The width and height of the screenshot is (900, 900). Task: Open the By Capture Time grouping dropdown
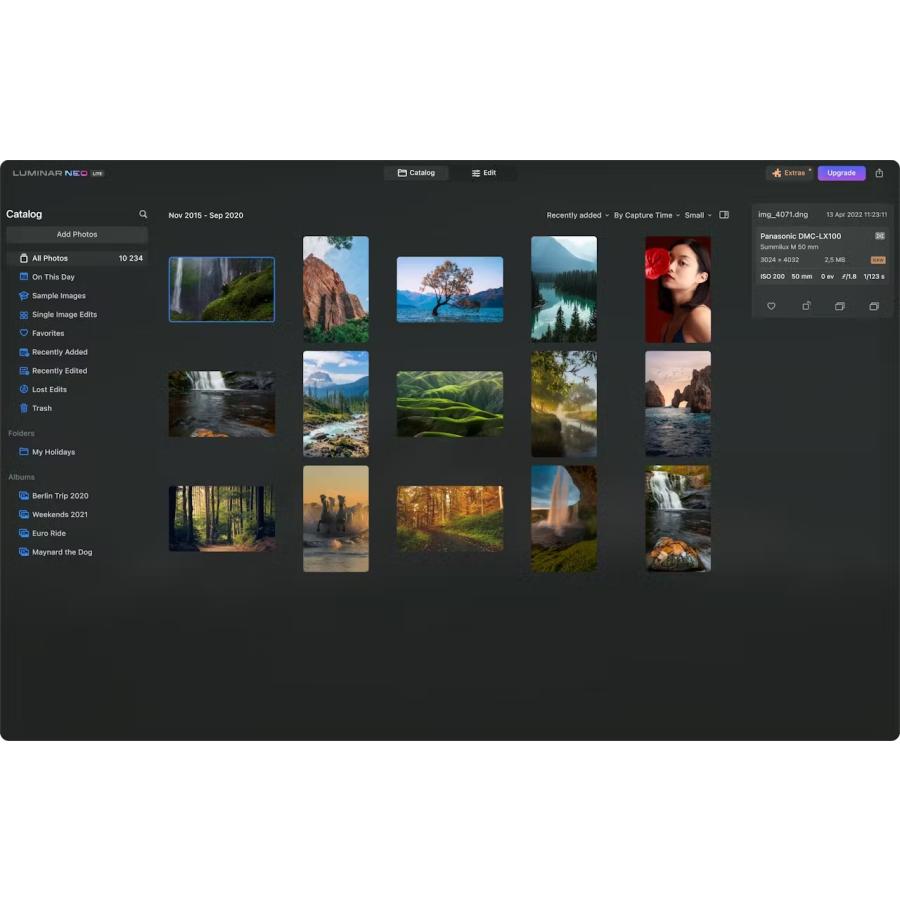(x=645, y=215)
